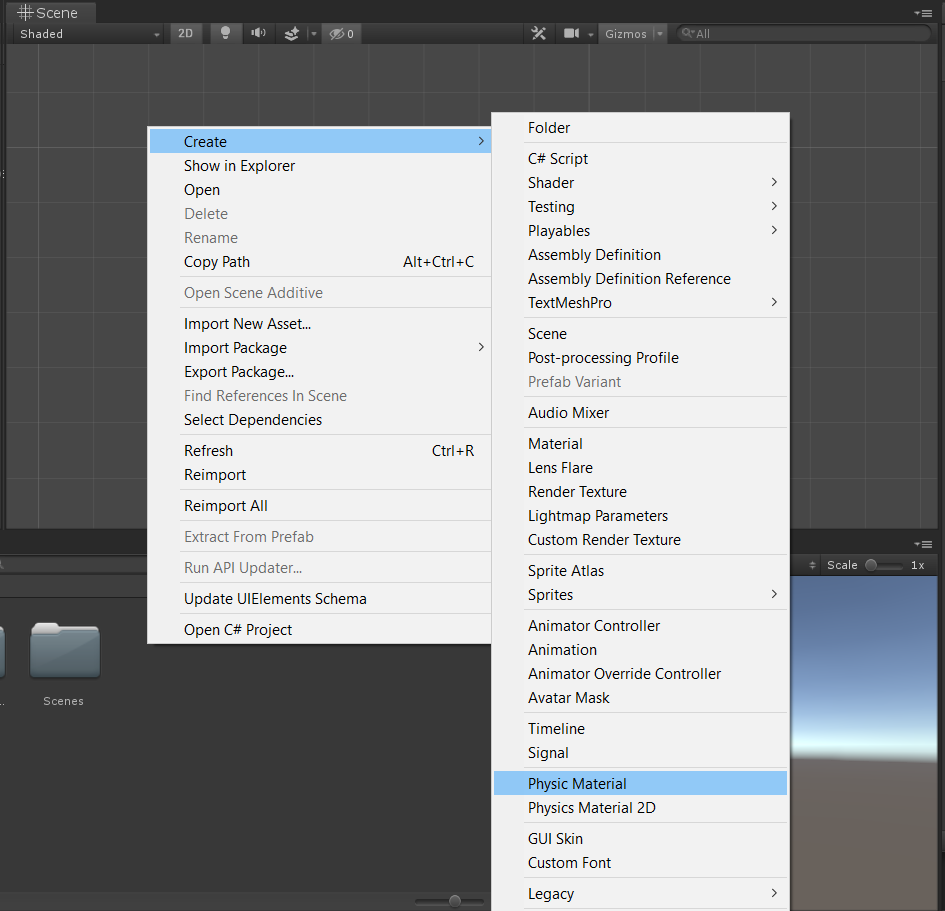Screen dimensions: 945x911
Task: Create a new Scene asset
Action: click(640, 334)
